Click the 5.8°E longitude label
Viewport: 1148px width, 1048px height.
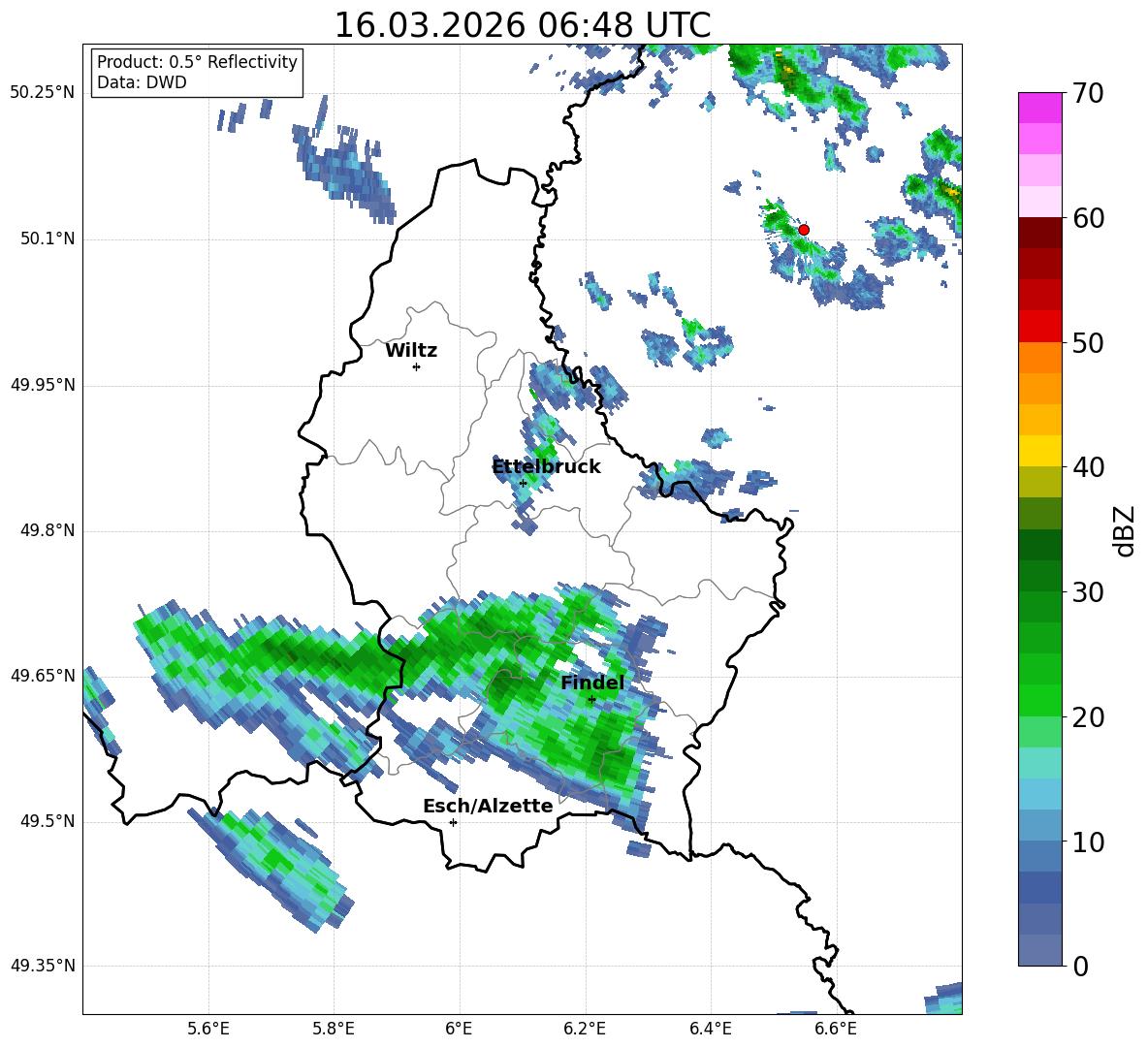(334, 1029)
